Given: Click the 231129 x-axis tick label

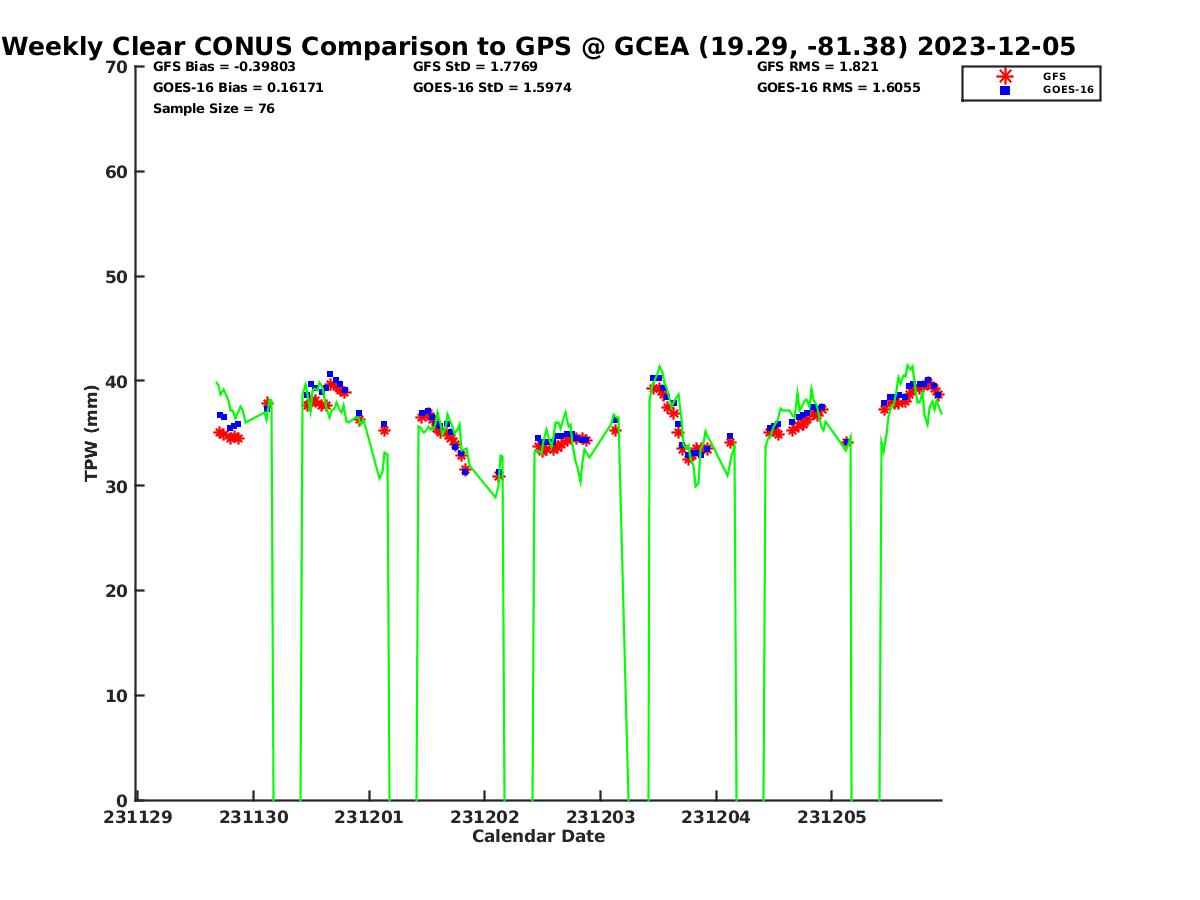Looking at the screenshot, I should pyautogui.click(x=137, y=817).
